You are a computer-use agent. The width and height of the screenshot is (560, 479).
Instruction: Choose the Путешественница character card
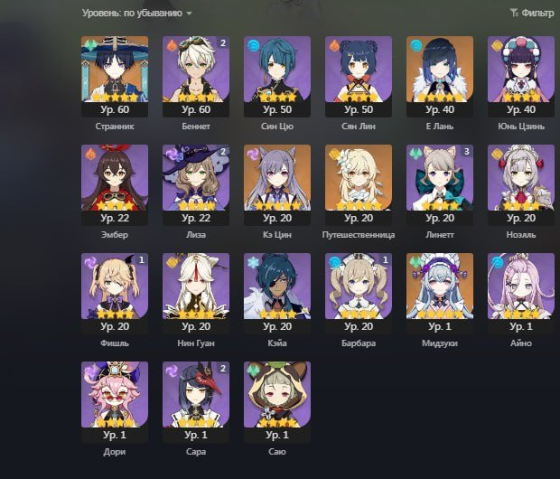tap(359, 185)
